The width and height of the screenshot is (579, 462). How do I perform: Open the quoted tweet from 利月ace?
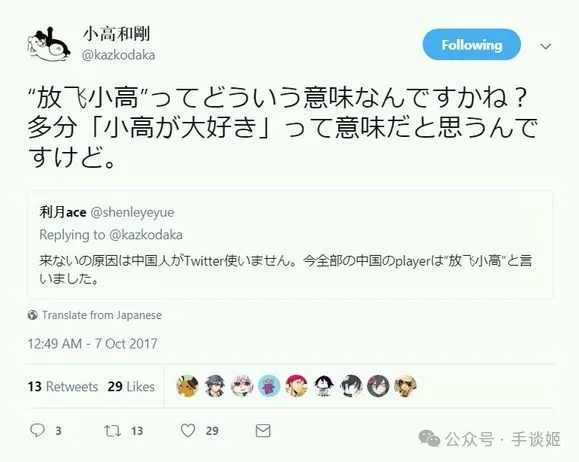point(290,244)
